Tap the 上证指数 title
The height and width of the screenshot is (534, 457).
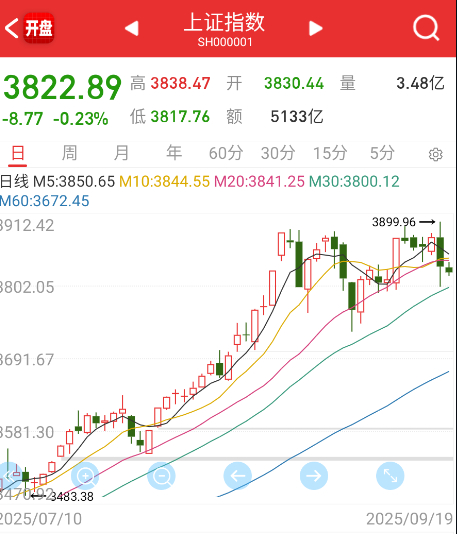pyautogui.click(x=224, y=22)
